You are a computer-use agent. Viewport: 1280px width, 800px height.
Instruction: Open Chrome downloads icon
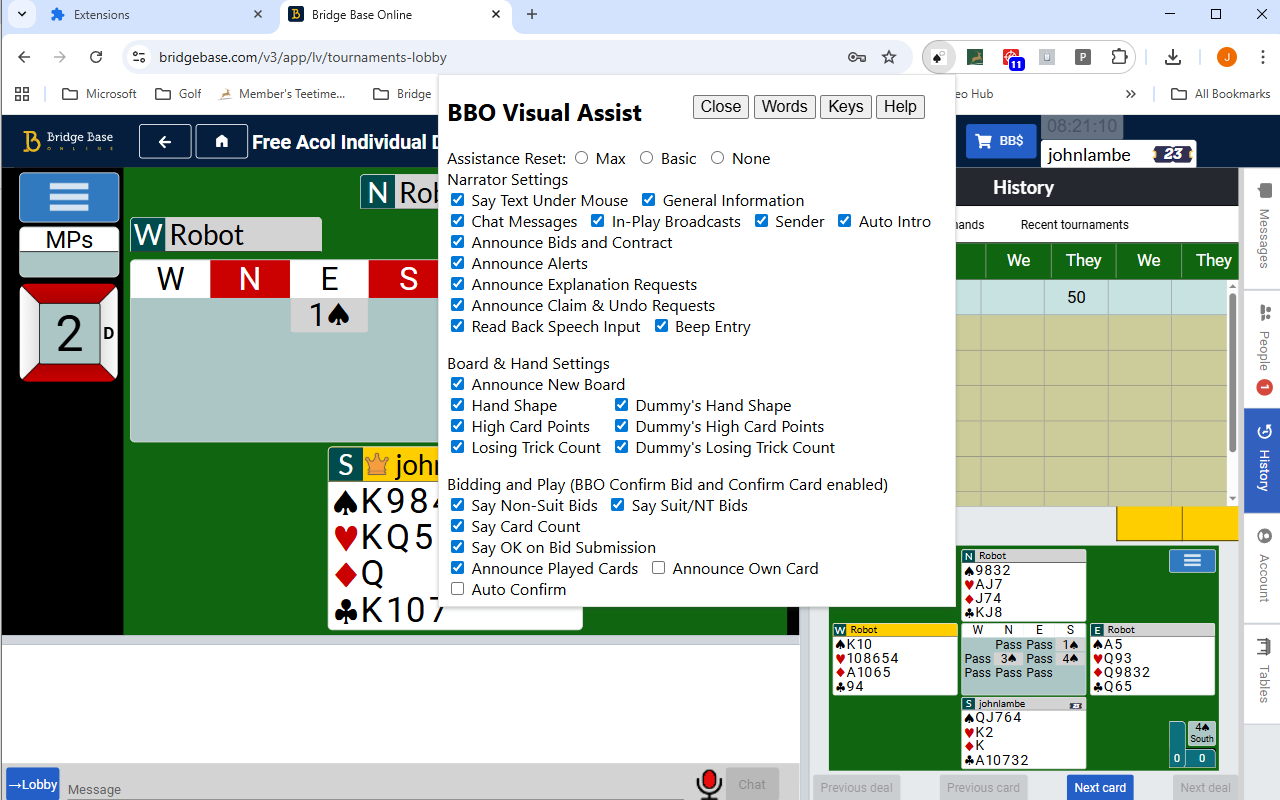tap(1173, 57)
